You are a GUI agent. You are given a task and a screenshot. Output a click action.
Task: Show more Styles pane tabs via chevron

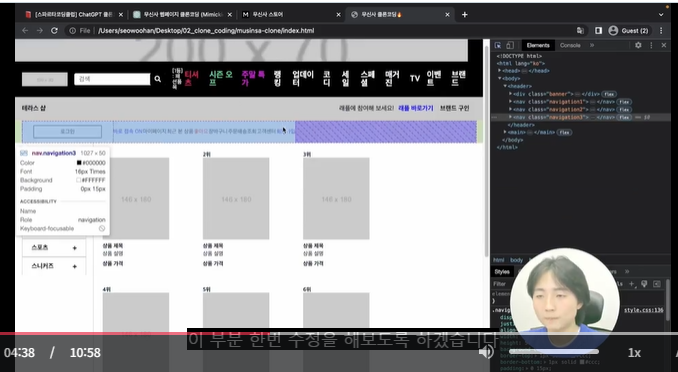(627, 272)
